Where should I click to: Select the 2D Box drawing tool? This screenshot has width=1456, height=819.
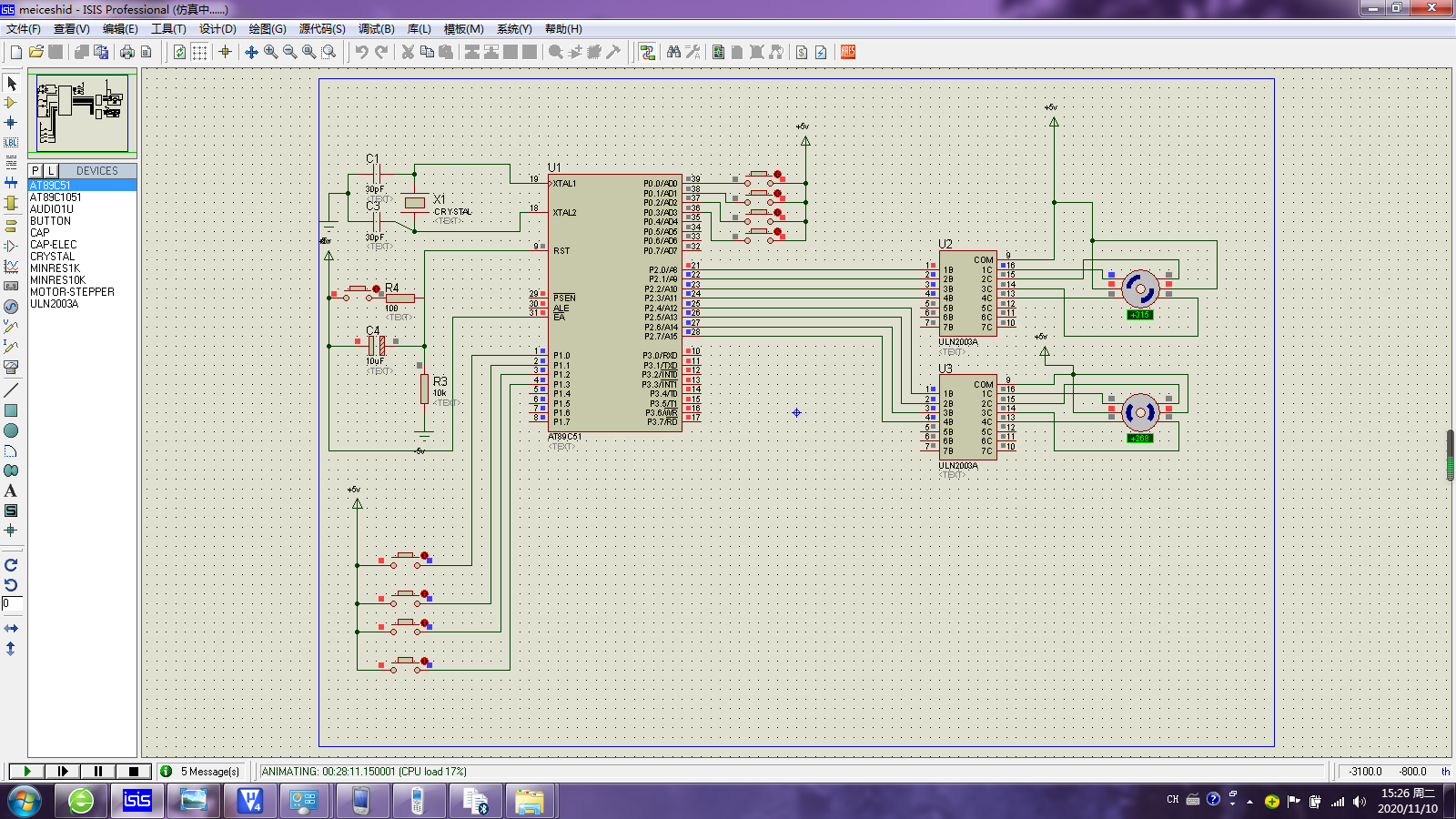[x=11, y=410]
